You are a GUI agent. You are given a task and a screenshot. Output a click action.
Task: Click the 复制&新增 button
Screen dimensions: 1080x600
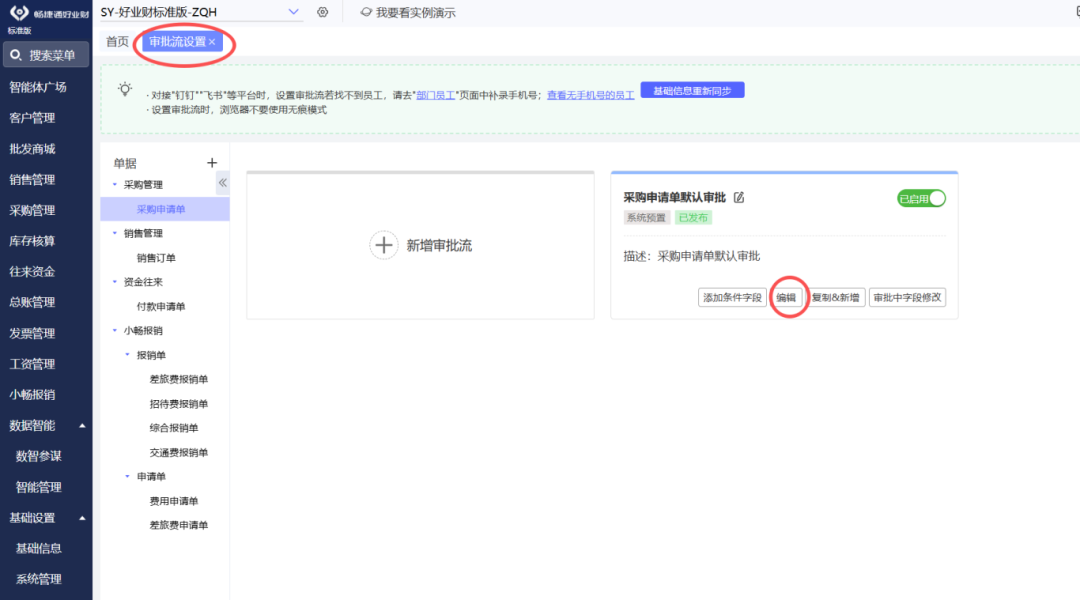[836, 298]
